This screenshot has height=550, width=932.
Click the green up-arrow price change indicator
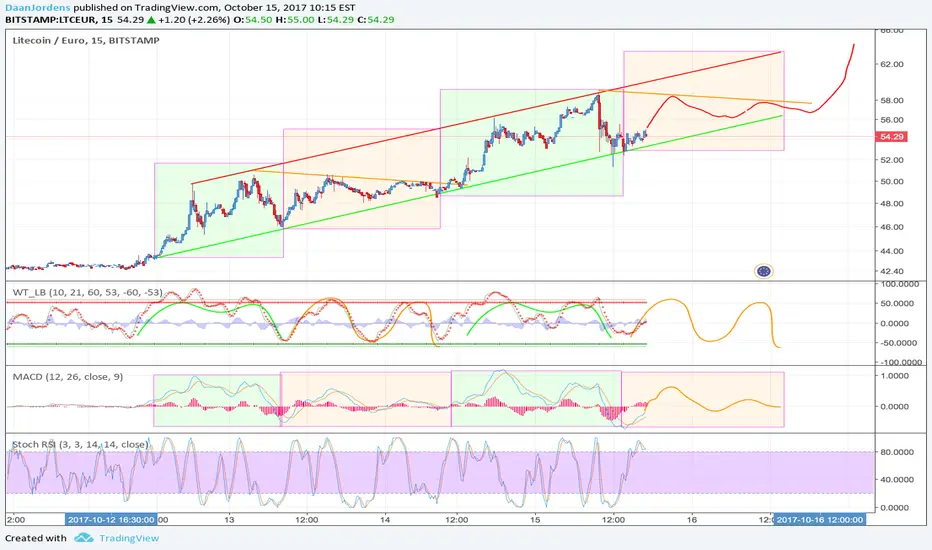pyautogui.click(x=151, y=20)
